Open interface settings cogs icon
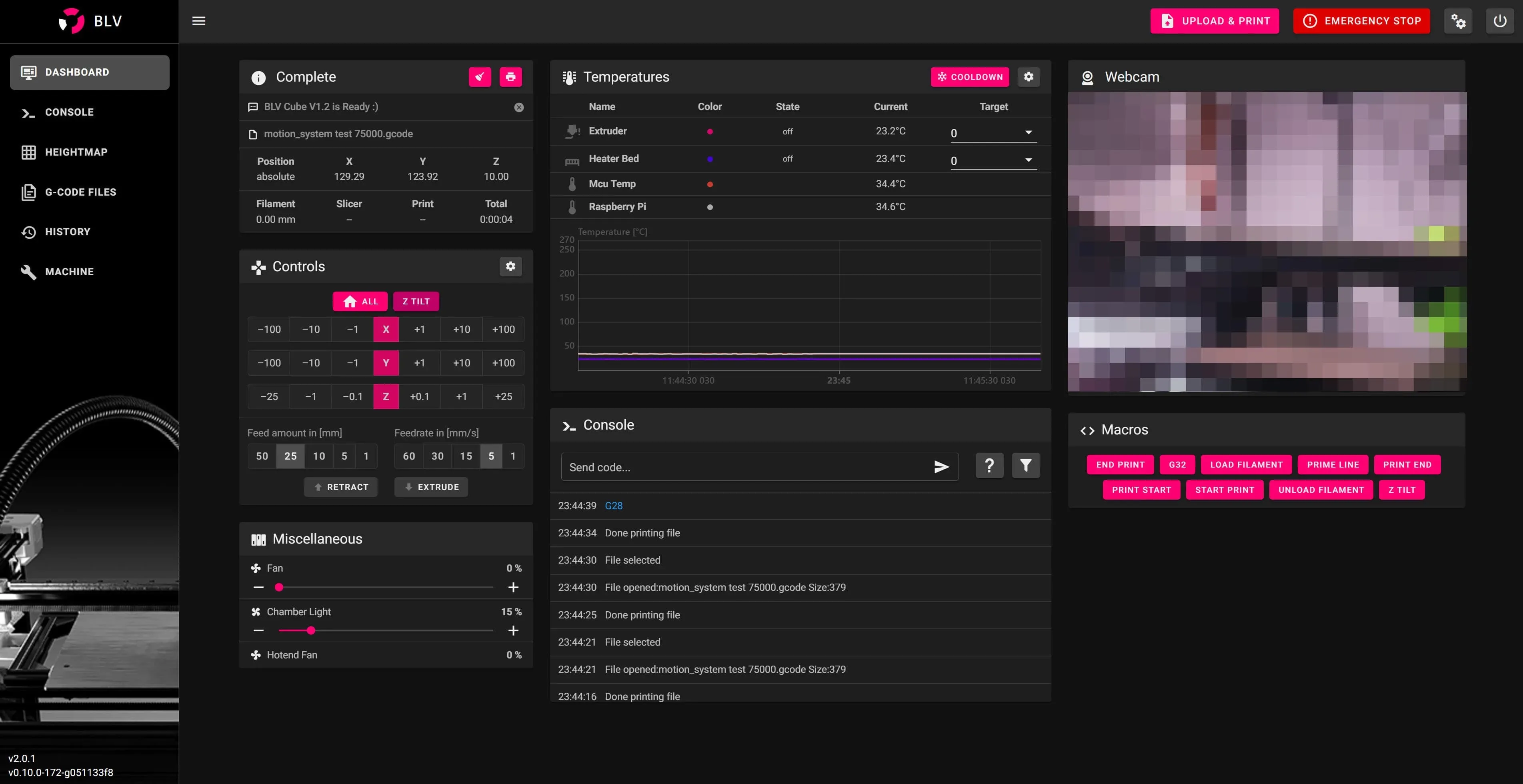The width and height of the screenshot is (1523, 784). (1458, 21)
